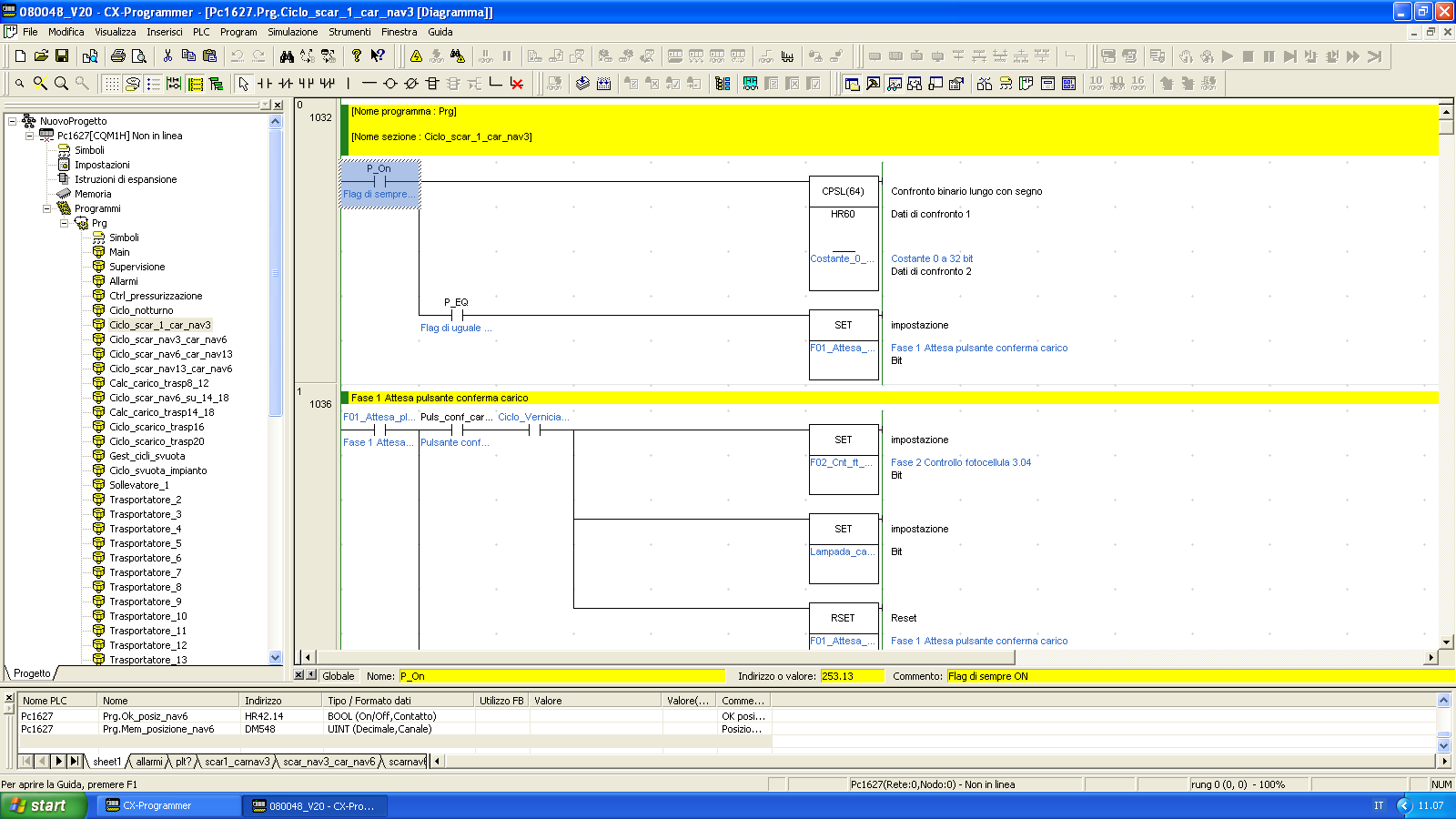
Task: Select the horizontal line drawing tool
Action: coord(369,84)
